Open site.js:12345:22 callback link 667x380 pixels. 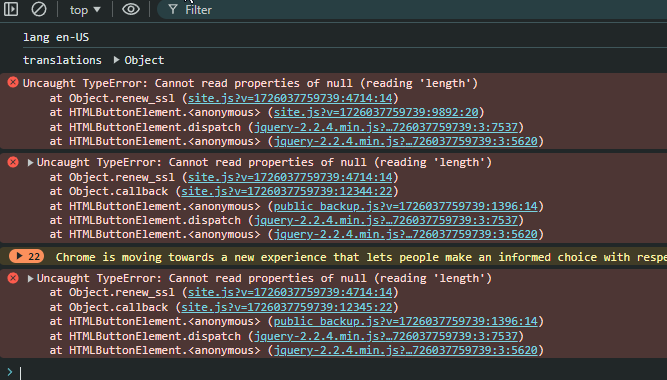point(287,307)
